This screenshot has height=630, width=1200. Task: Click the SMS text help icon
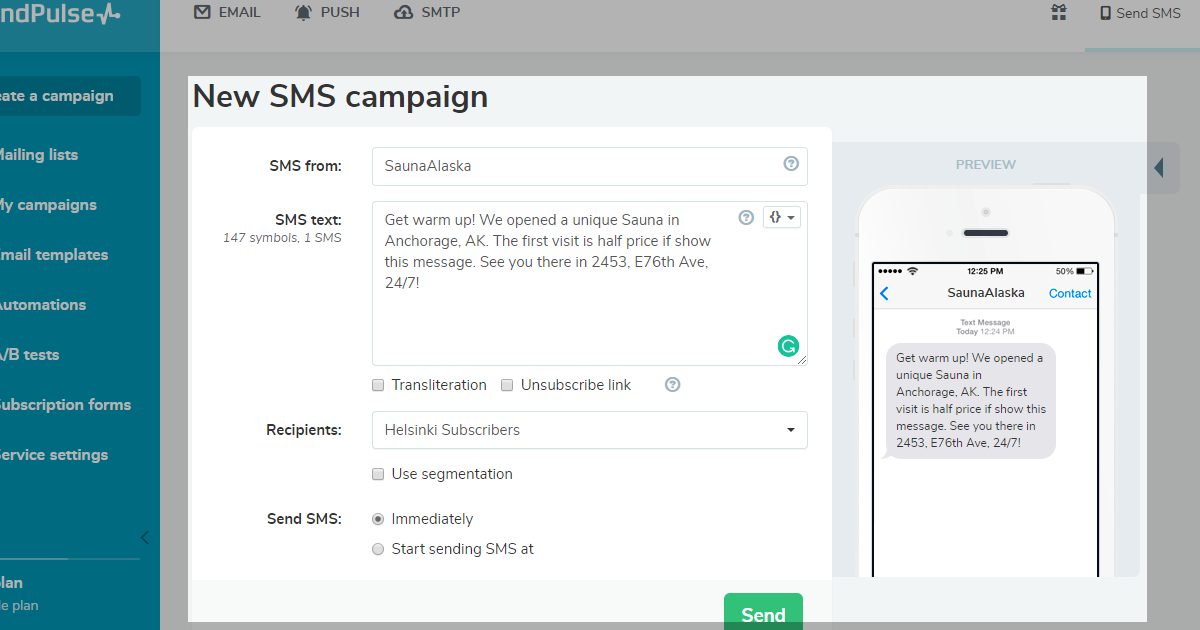[x=746, y=217]
